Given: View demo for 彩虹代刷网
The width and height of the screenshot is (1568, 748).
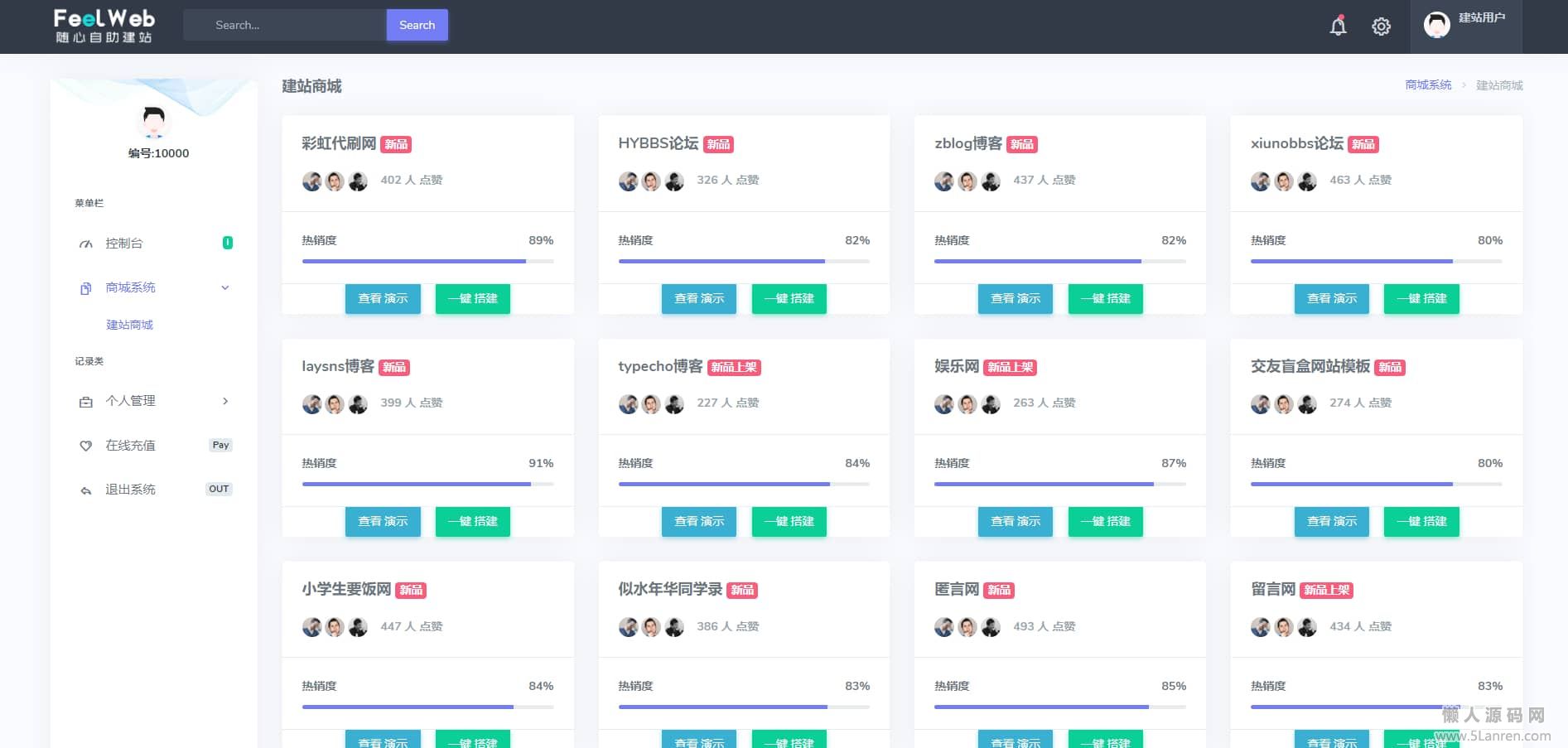Looking at the screenshot, I should 383,298.
